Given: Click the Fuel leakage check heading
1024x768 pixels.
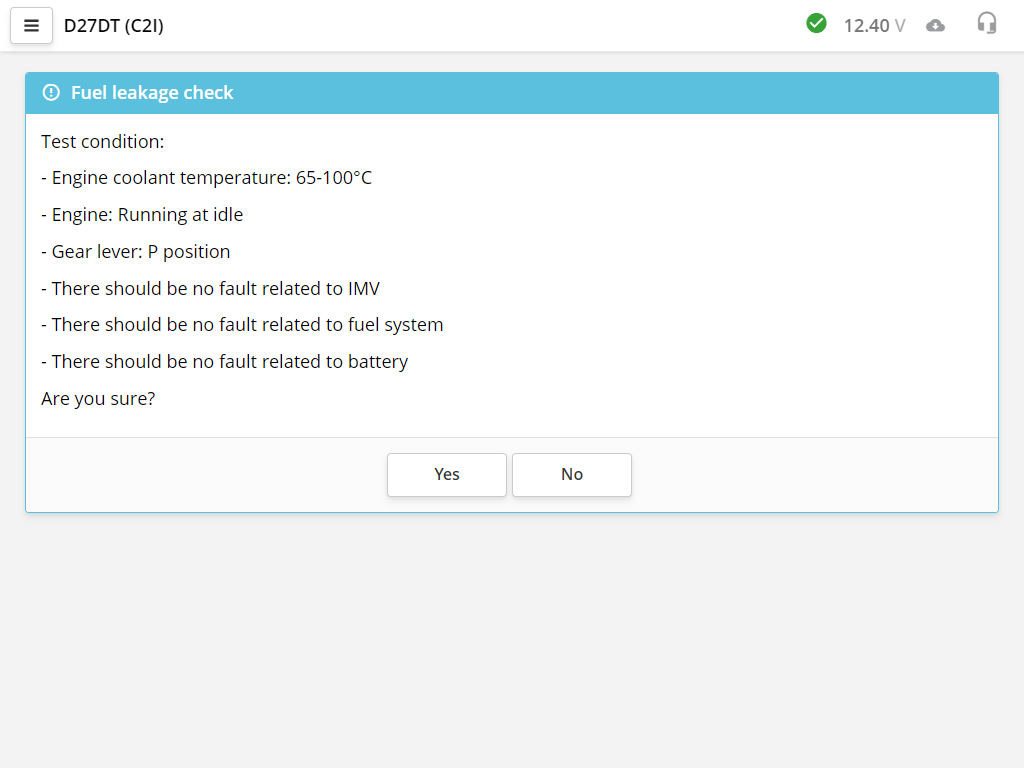Looking at the screenshot, I should [x=152, y=93].
